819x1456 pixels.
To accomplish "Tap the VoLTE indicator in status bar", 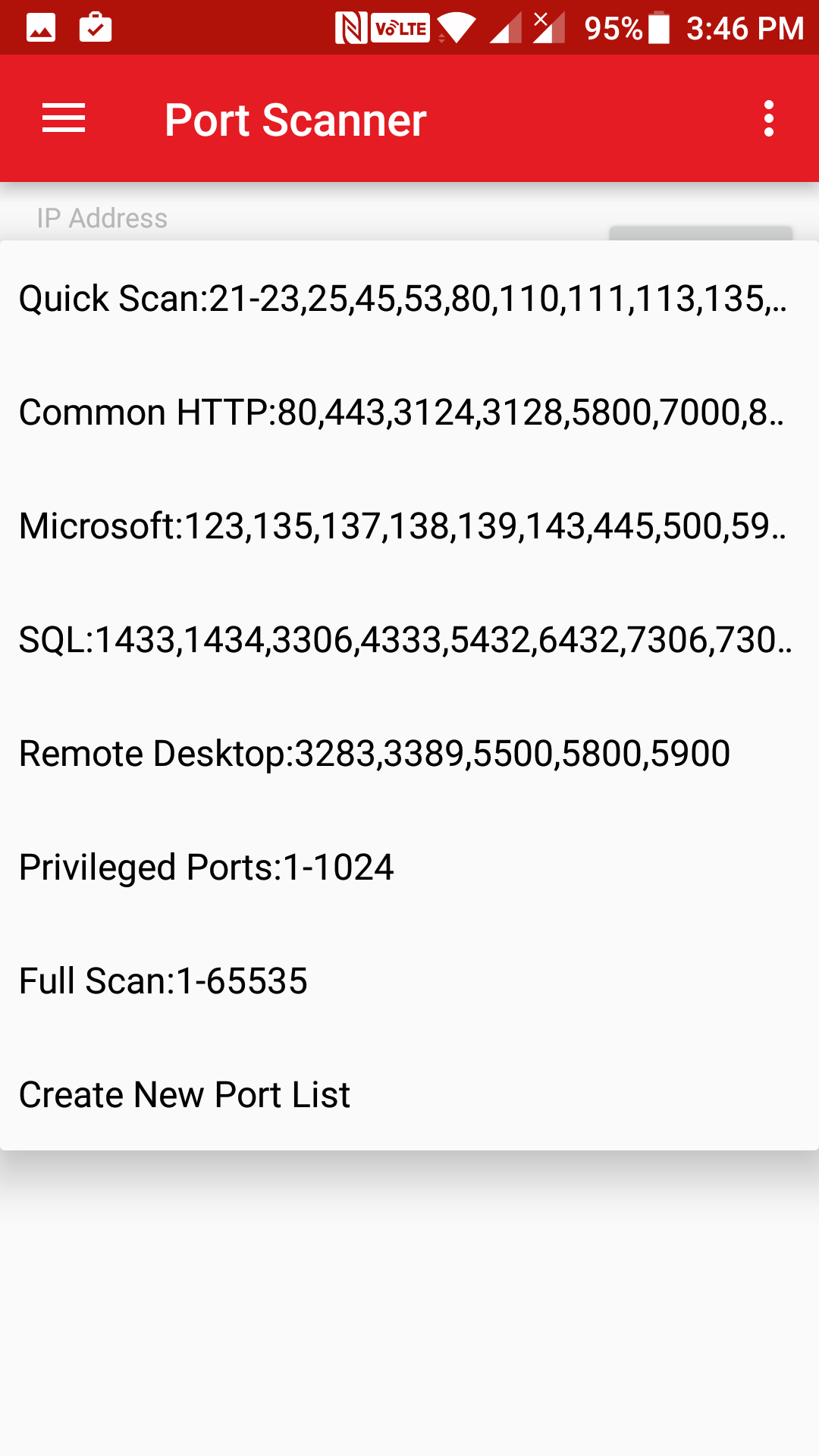I will pyautogui.click(x=400, y=27).
